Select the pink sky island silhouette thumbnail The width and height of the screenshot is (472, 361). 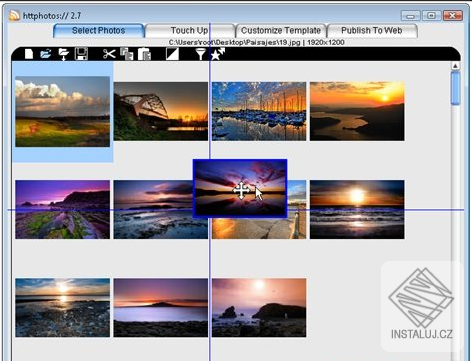(x=161, y=308)
